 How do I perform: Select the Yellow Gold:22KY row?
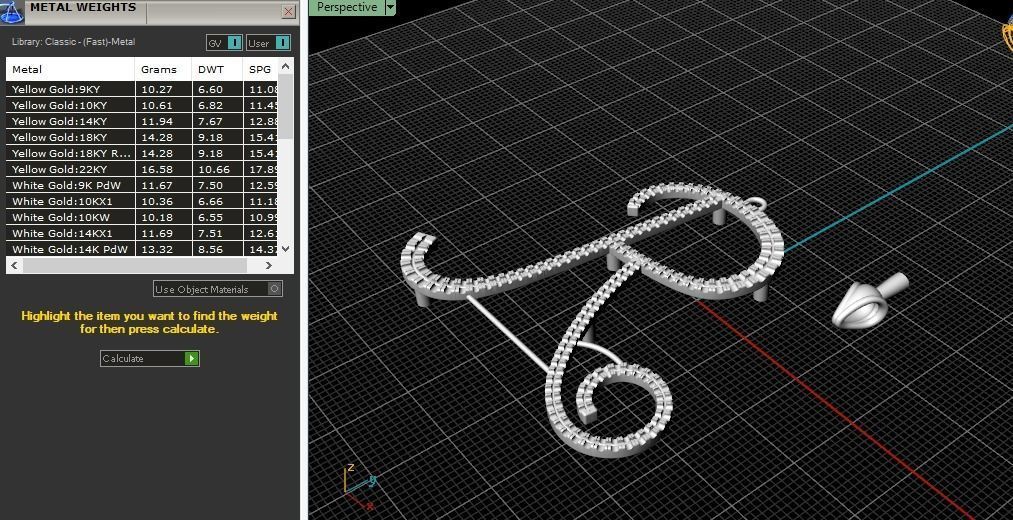click(143, 169)
